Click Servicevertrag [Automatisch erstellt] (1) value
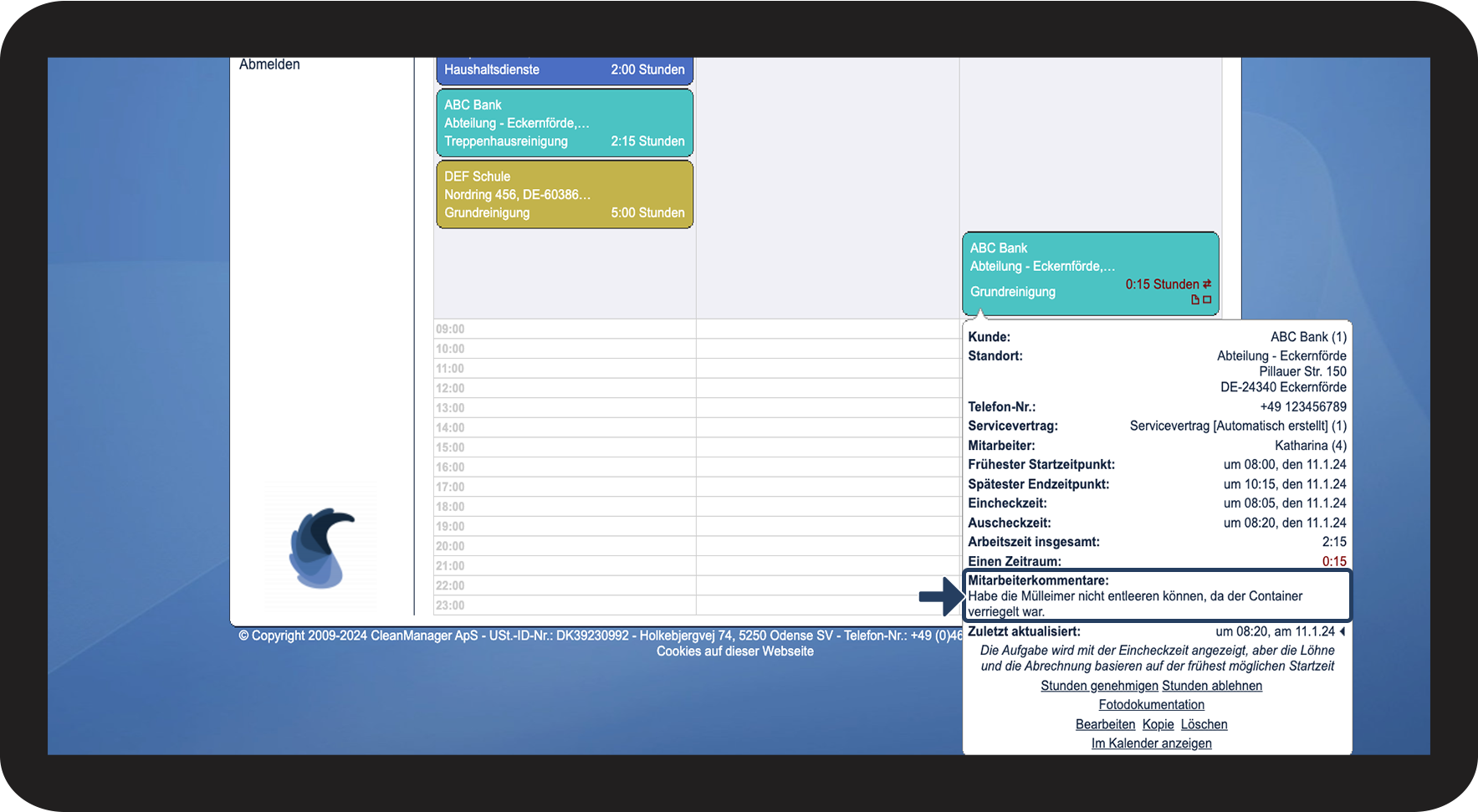 (1238, 426)
